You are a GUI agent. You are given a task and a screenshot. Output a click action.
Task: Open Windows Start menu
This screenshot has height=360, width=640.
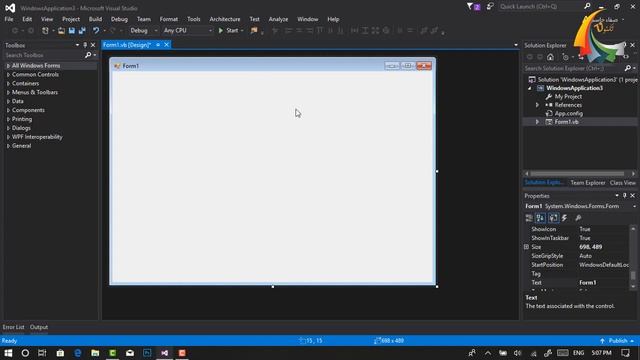pos(8,353)
